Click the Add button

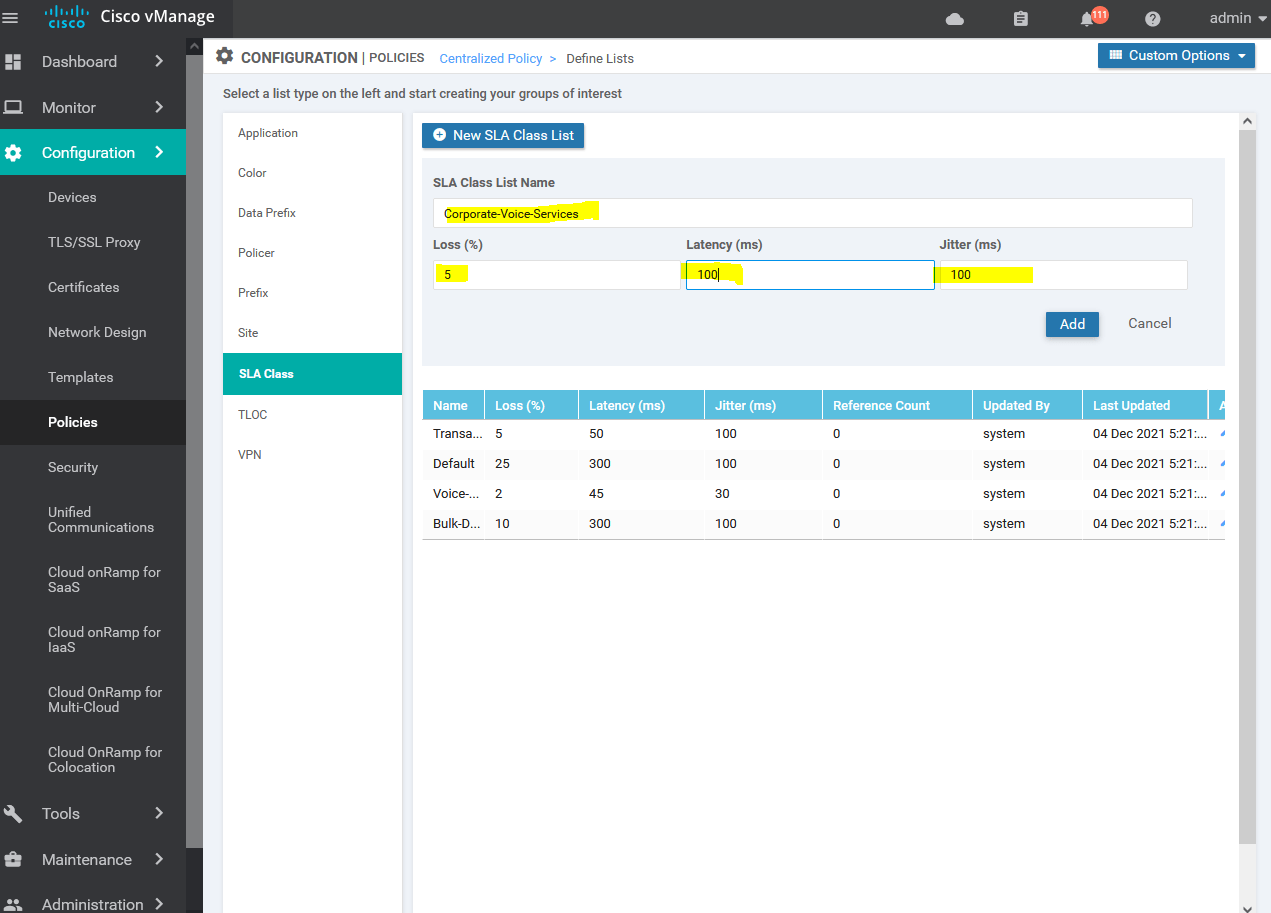coord(1072,324)
